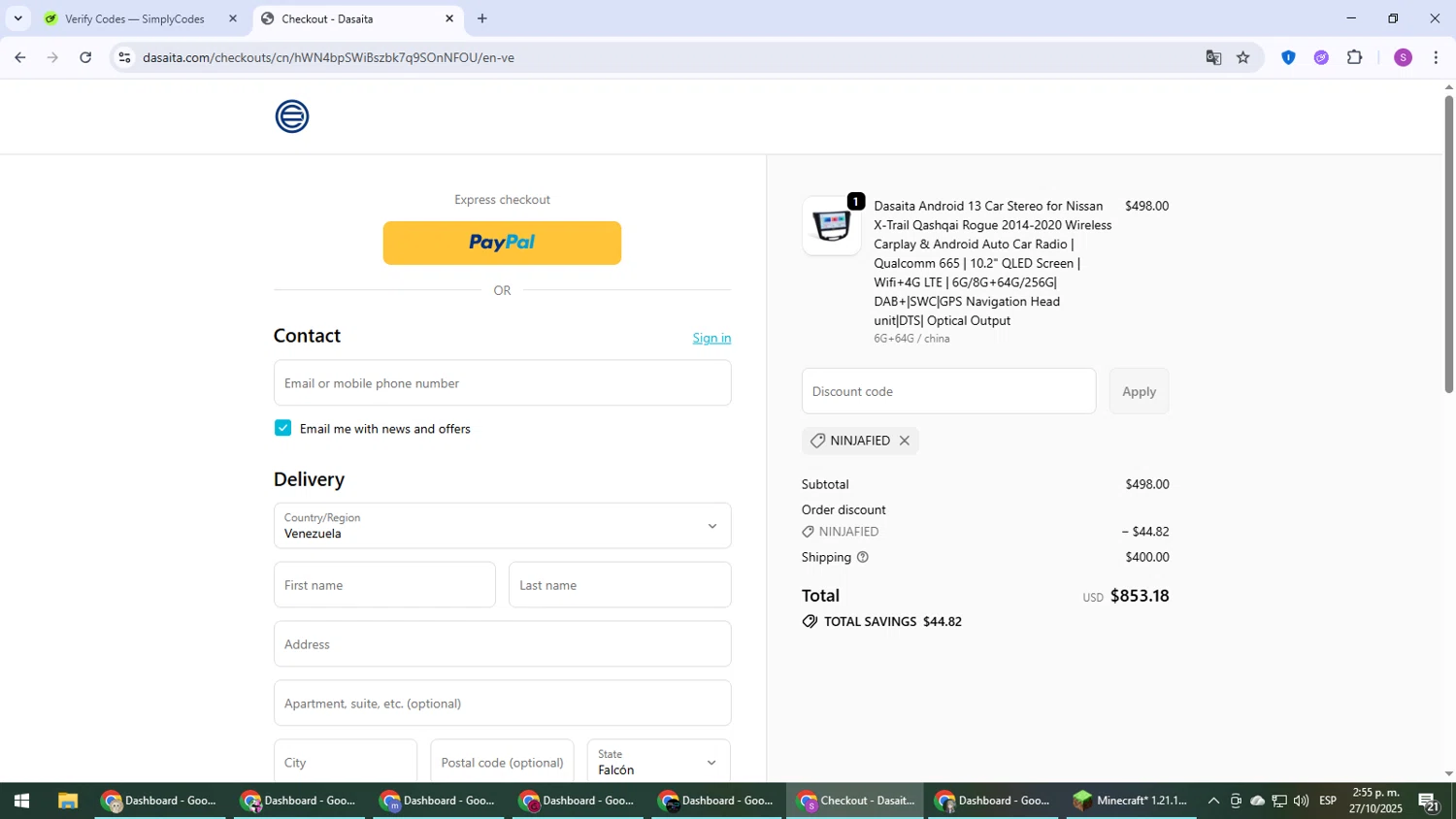Focus the Address input field
The height and width of the screenshot is (819, 1456).
tap(502, 644)
